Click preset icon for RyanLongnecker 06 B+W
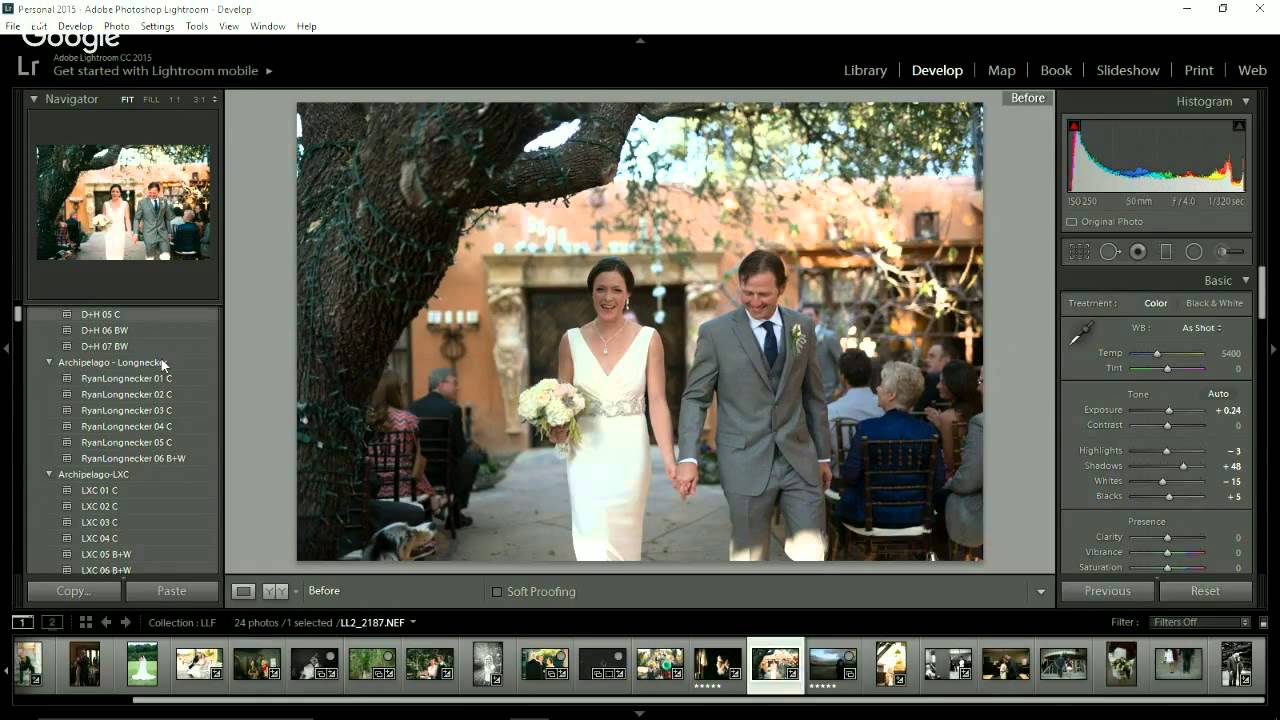The image size is (1280, 720). pos(67,458)
